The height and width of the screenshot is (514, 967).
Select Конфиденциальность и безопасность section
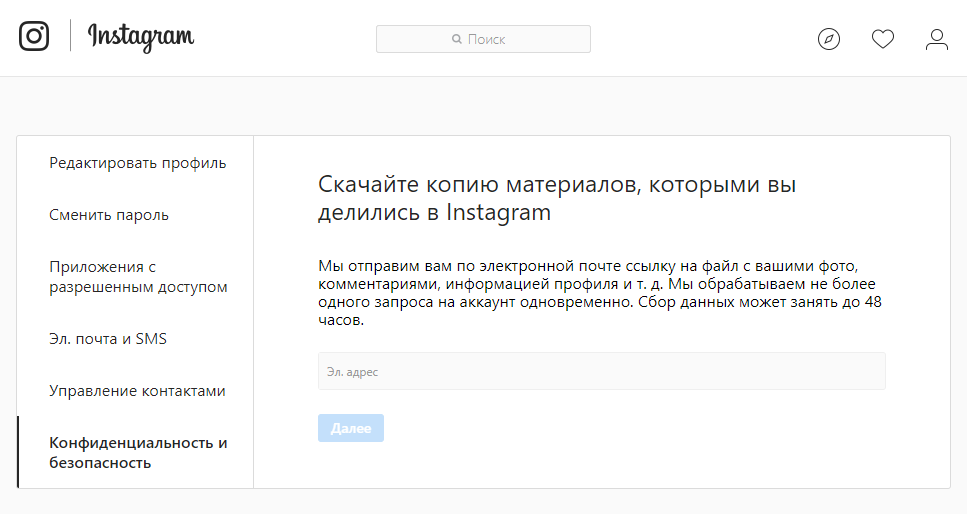coord(138,452)
